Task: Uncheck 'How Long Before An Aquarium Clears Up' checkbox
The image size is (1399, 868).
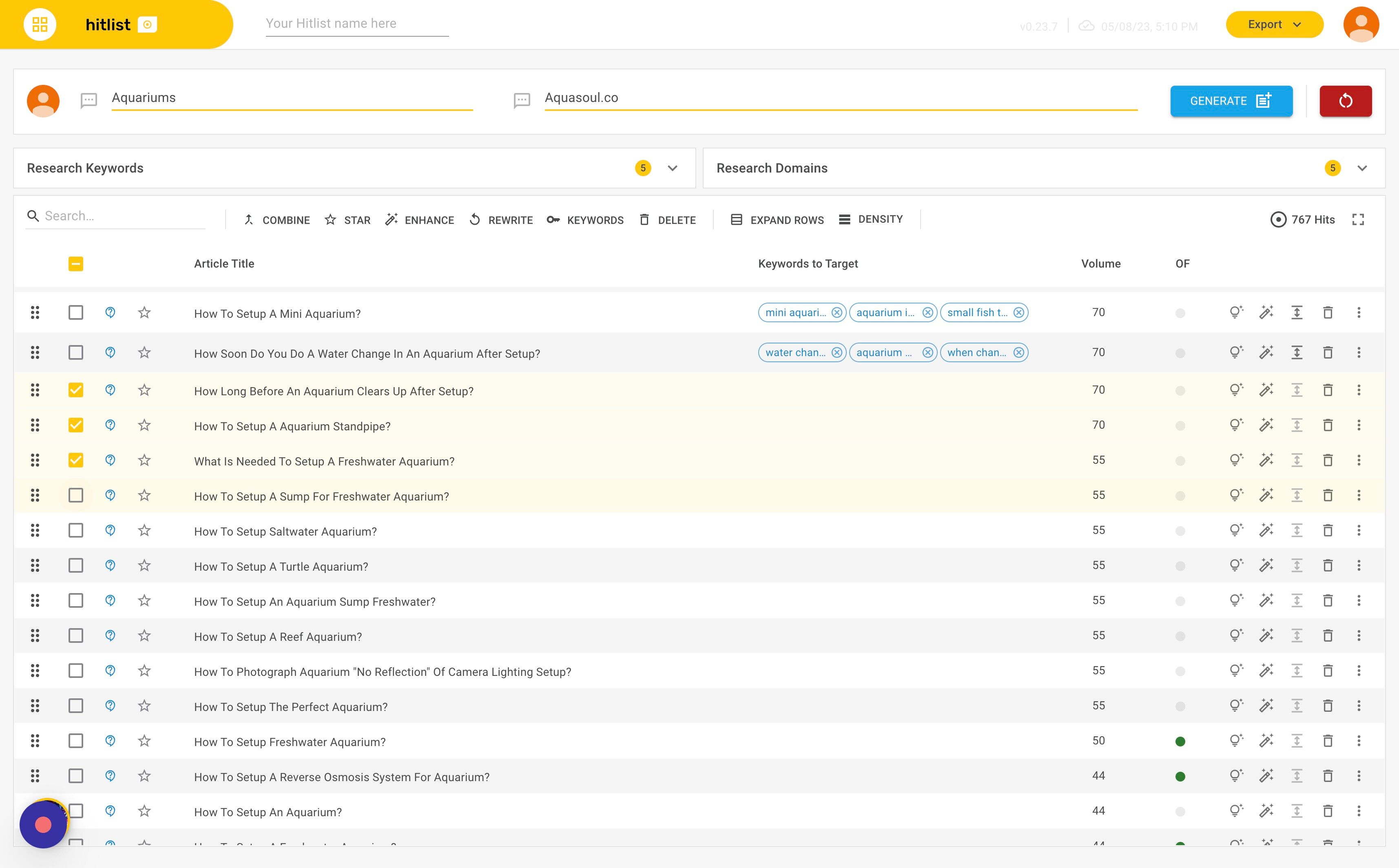Action: [75, 390]
